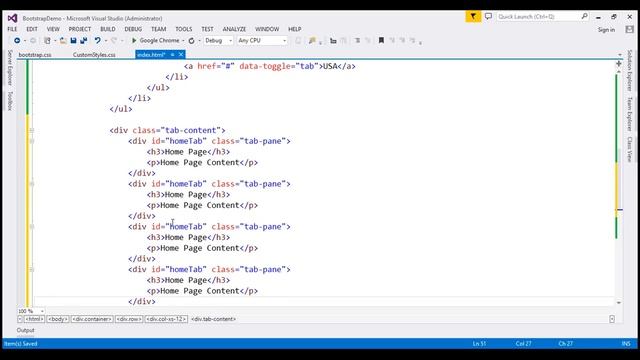Open the HELP menu
This screenshot has height=360, width=640.
pyautogui.click(x=295, y=29)
